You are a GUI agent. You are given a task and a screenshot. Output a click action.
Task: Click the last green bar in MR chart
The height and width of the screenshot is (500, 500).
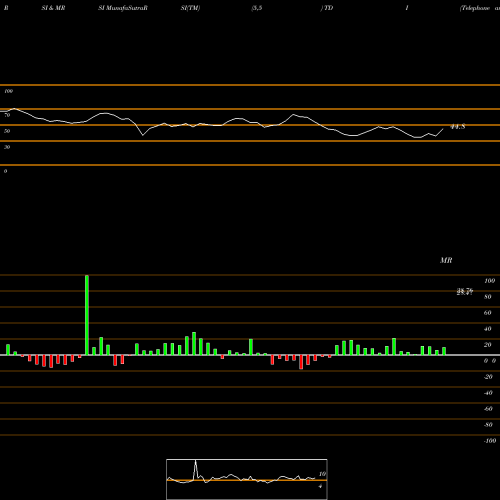coord(444,351)
